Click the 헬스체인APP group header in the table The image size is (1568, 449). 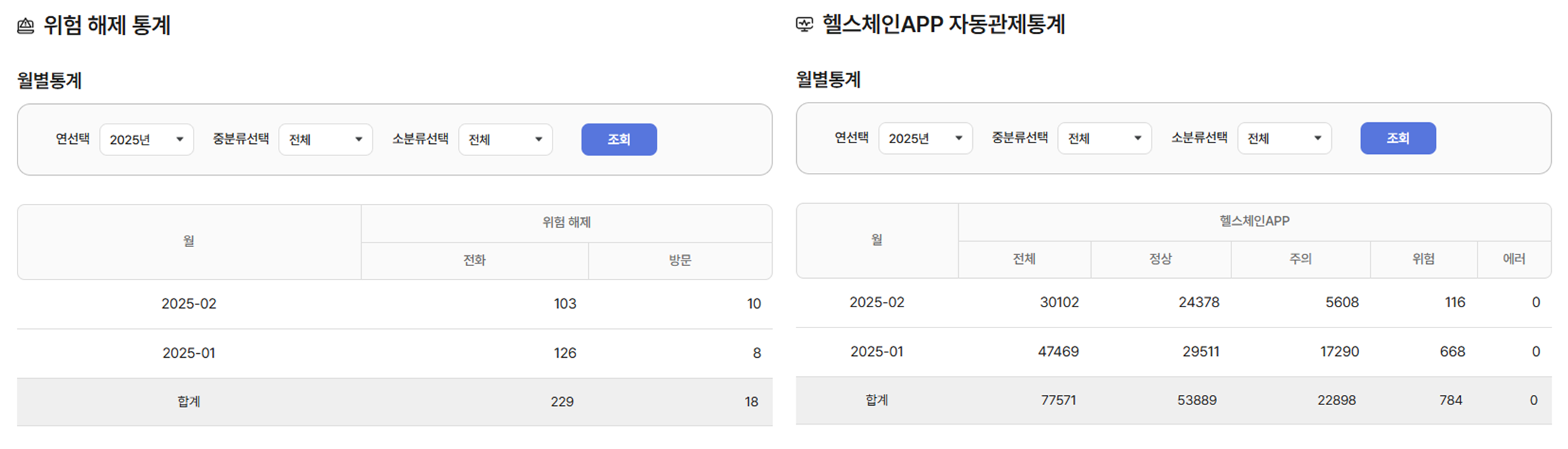[x=1254, y=221]
